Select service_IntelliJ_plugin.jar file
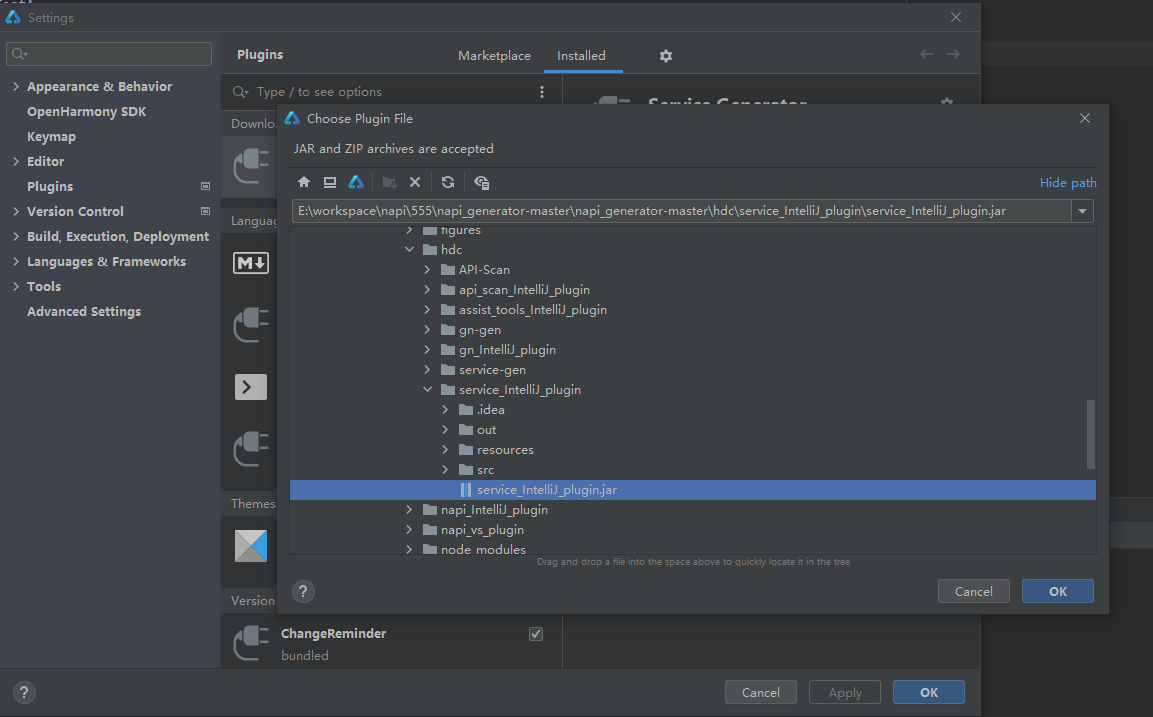The image size is (1153, 717). [693, 490]
